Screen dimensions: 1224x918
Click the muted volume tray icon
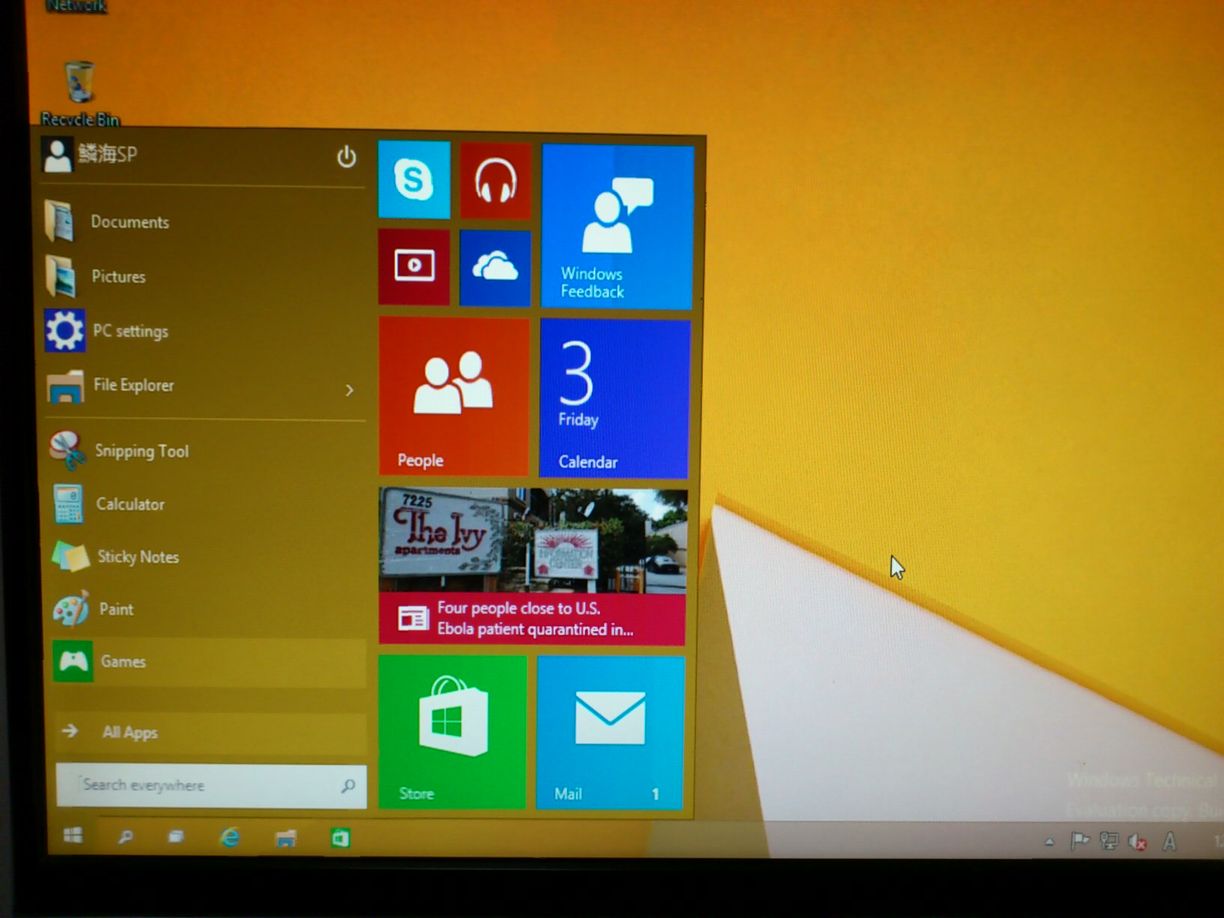[1137, 843]
